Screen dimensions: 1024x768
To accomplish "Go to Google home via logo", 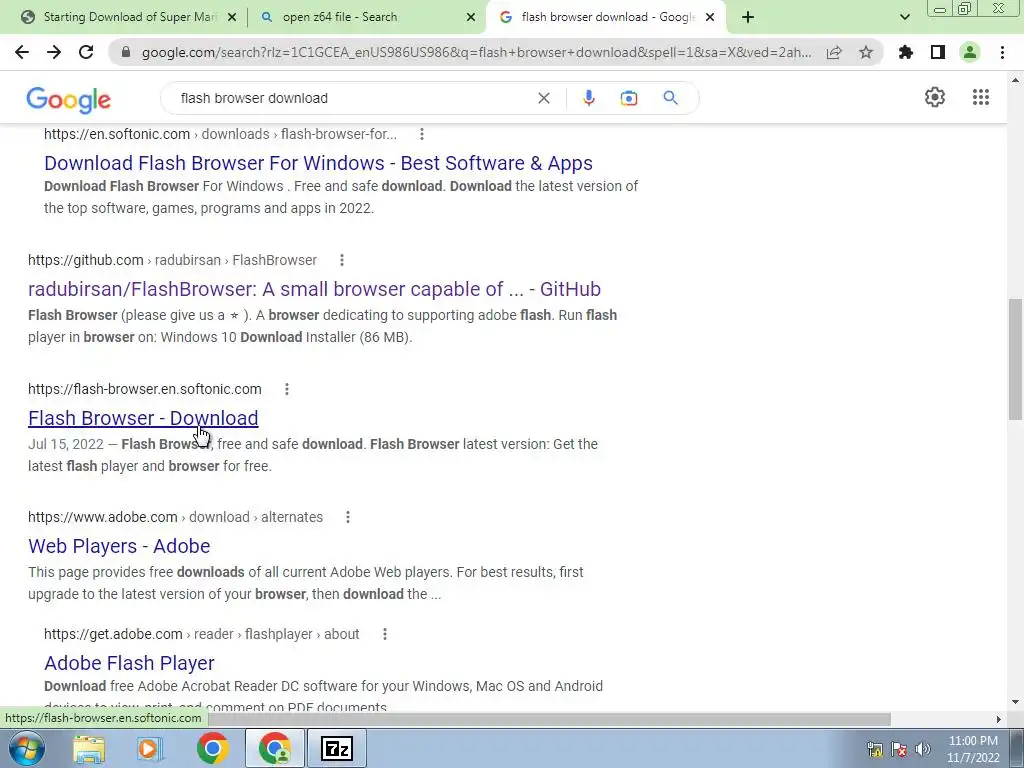I will coord(69,99).
